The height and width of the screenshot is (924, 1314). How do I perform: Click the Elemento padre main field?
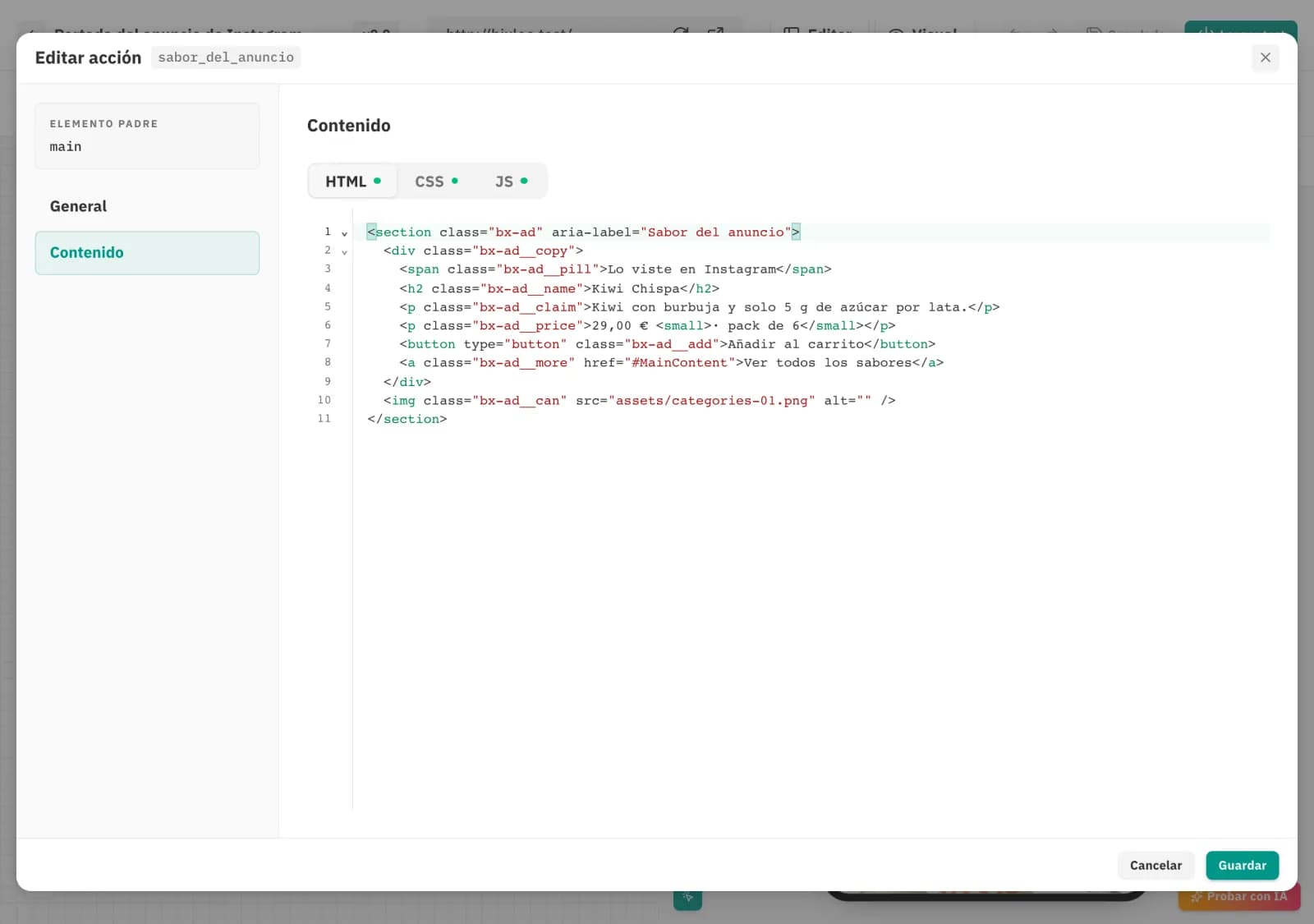(x=147, y=136)
